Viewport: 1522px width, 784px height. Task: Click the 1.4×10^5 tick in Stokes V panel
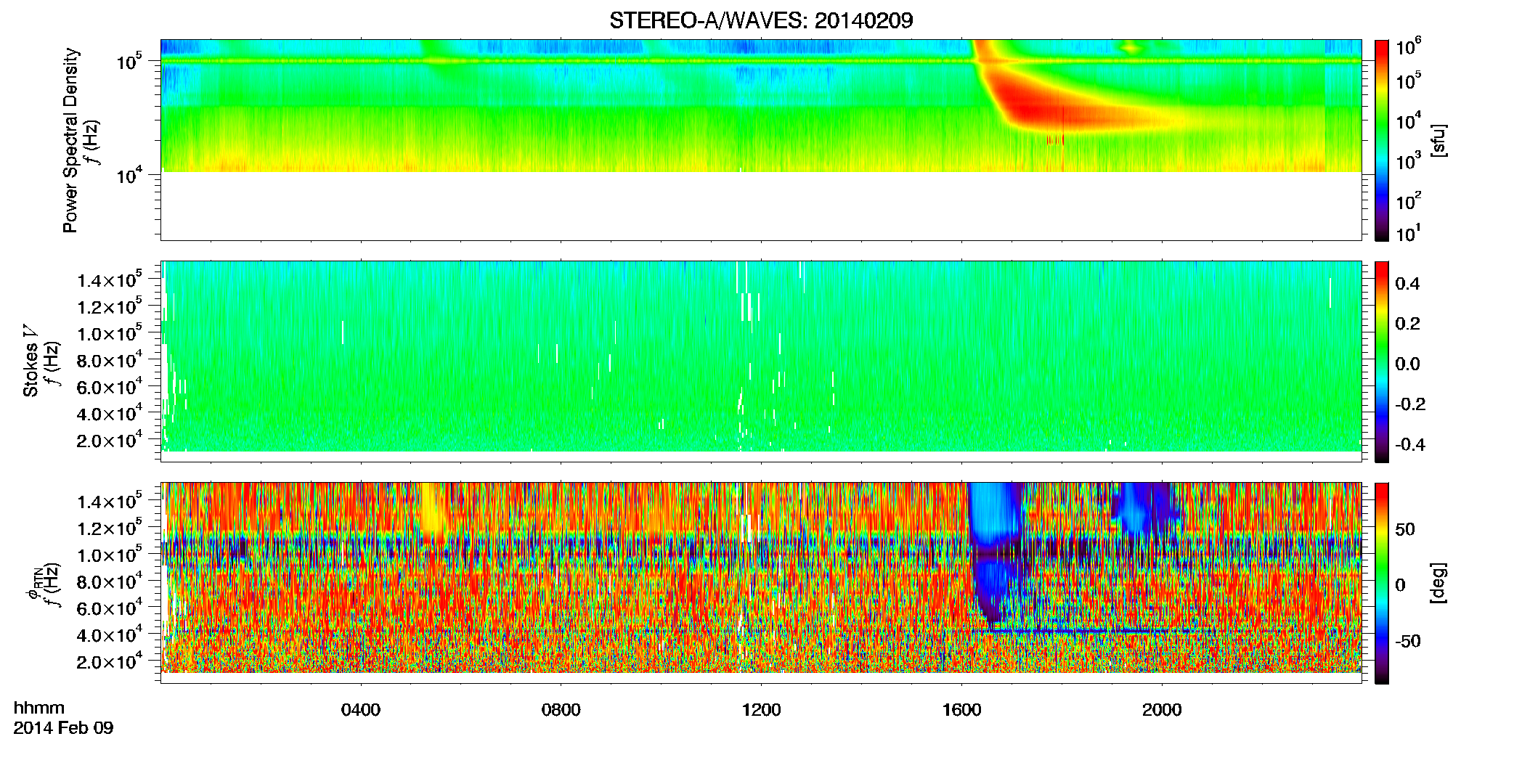click(110, 279)
